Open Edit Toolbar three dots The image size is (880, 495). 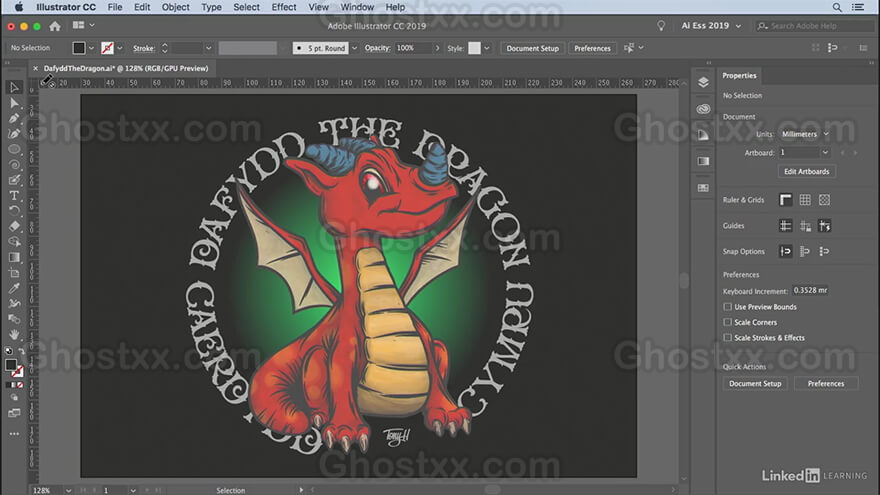14,434
